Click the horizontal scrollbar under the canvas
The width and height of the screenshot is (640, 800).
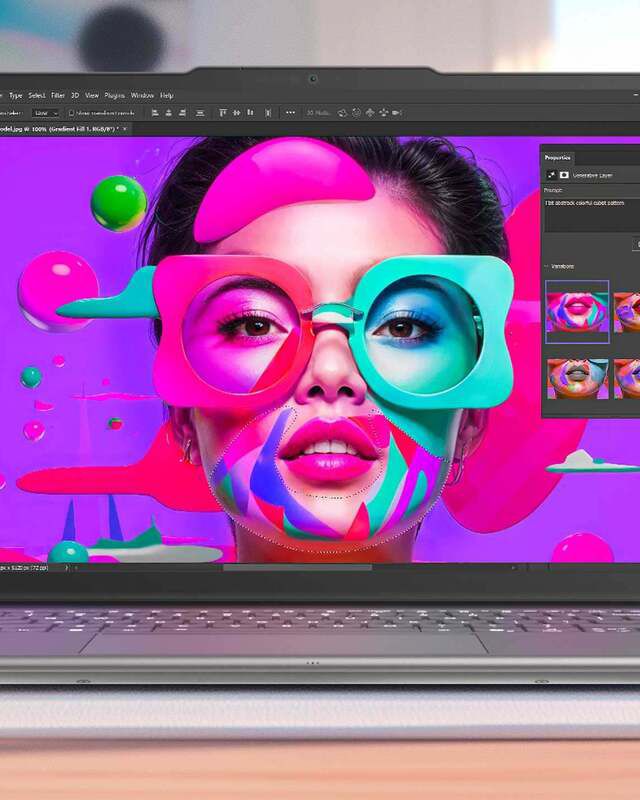click(x=298, y=567)
